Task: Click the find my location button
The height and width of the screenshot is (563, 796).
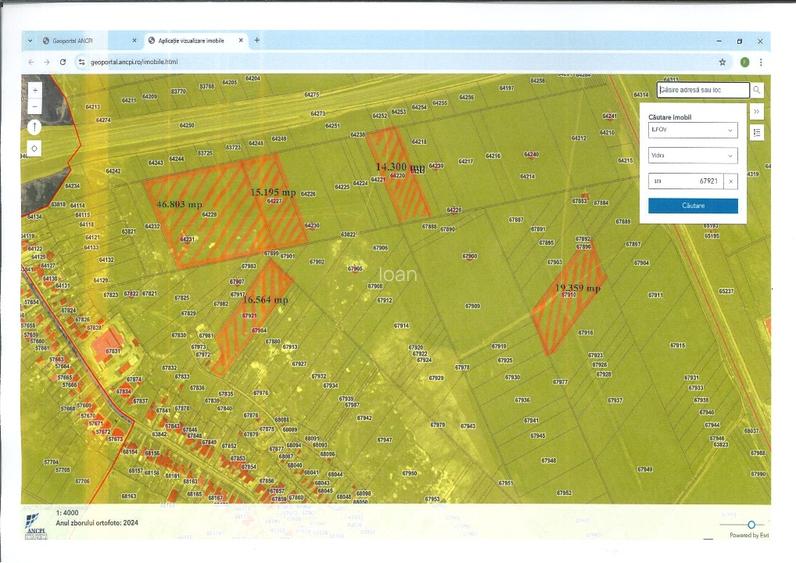Action: (35, 148)
